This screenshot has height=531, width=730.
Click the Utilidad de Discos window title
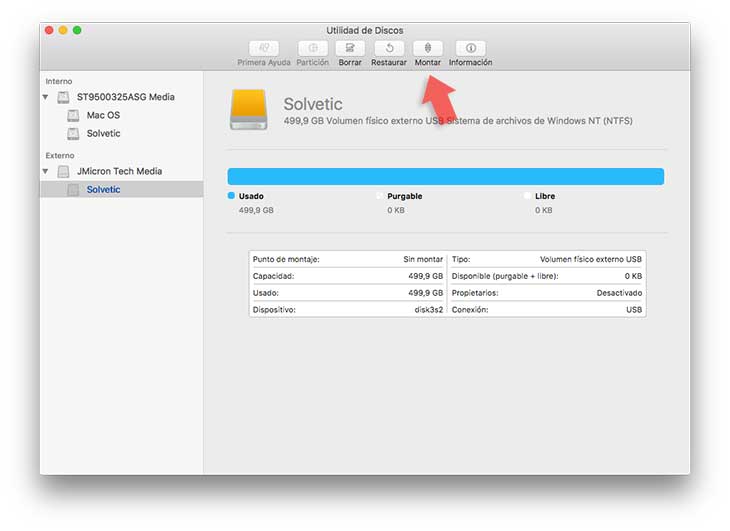click(x=365, y=30)
